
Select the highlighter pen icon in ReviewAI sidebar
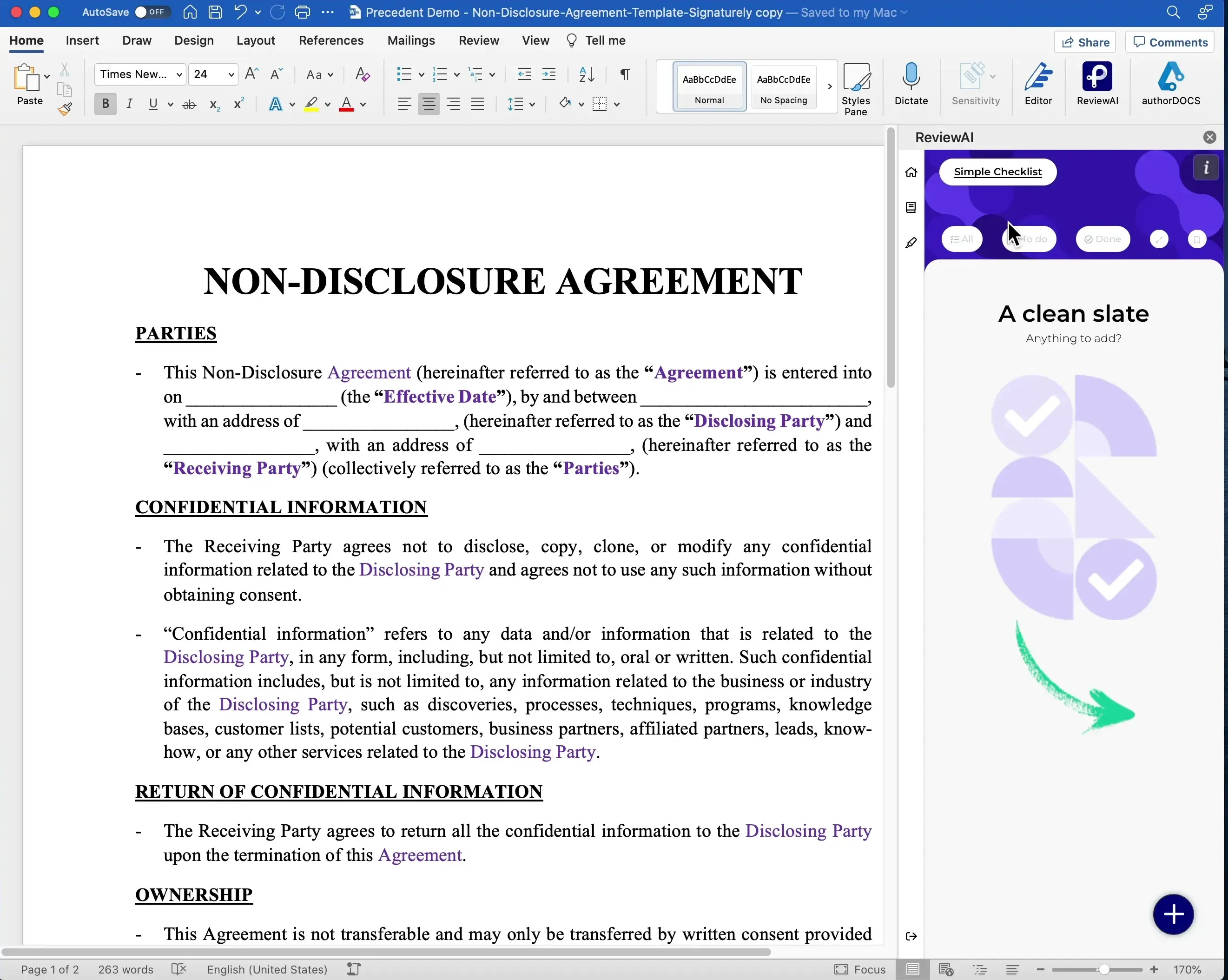click(911, 243)
